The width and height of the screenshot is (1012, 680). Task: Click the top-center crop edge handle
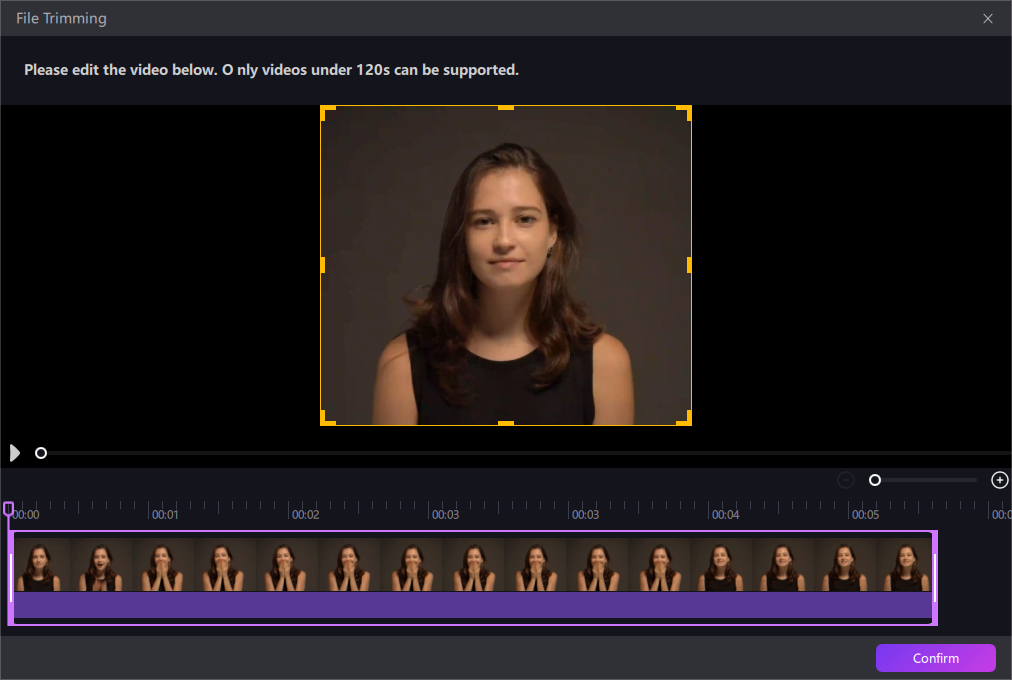click(506, 108)
